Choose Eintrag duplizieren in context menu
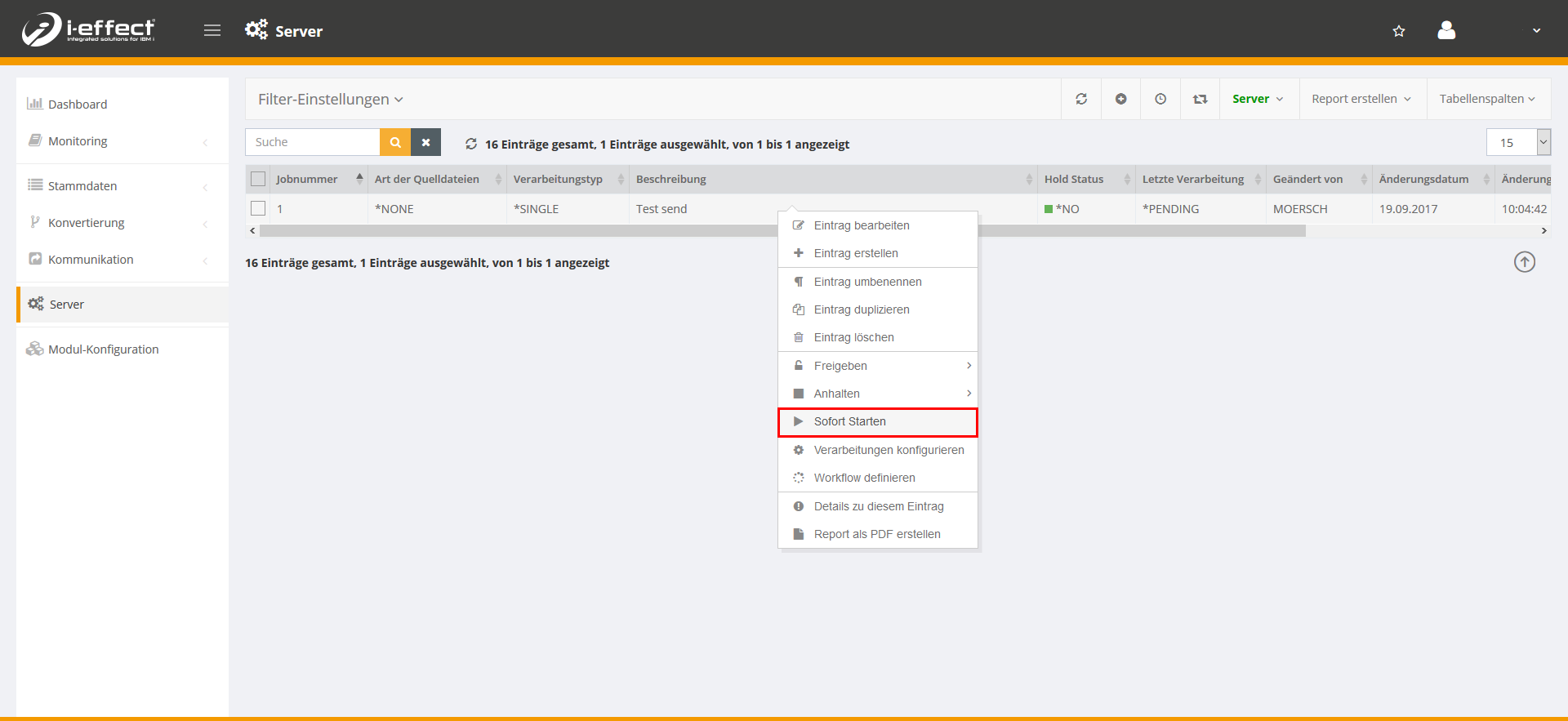The height and width of the screenshot is (721, 1568). point(861,309)
